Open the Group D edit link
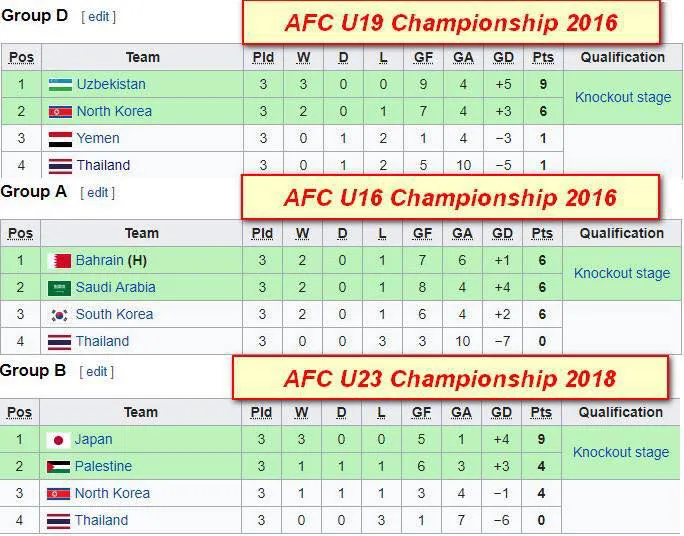This screenshot has width=684, height=536. pos(99,17)
